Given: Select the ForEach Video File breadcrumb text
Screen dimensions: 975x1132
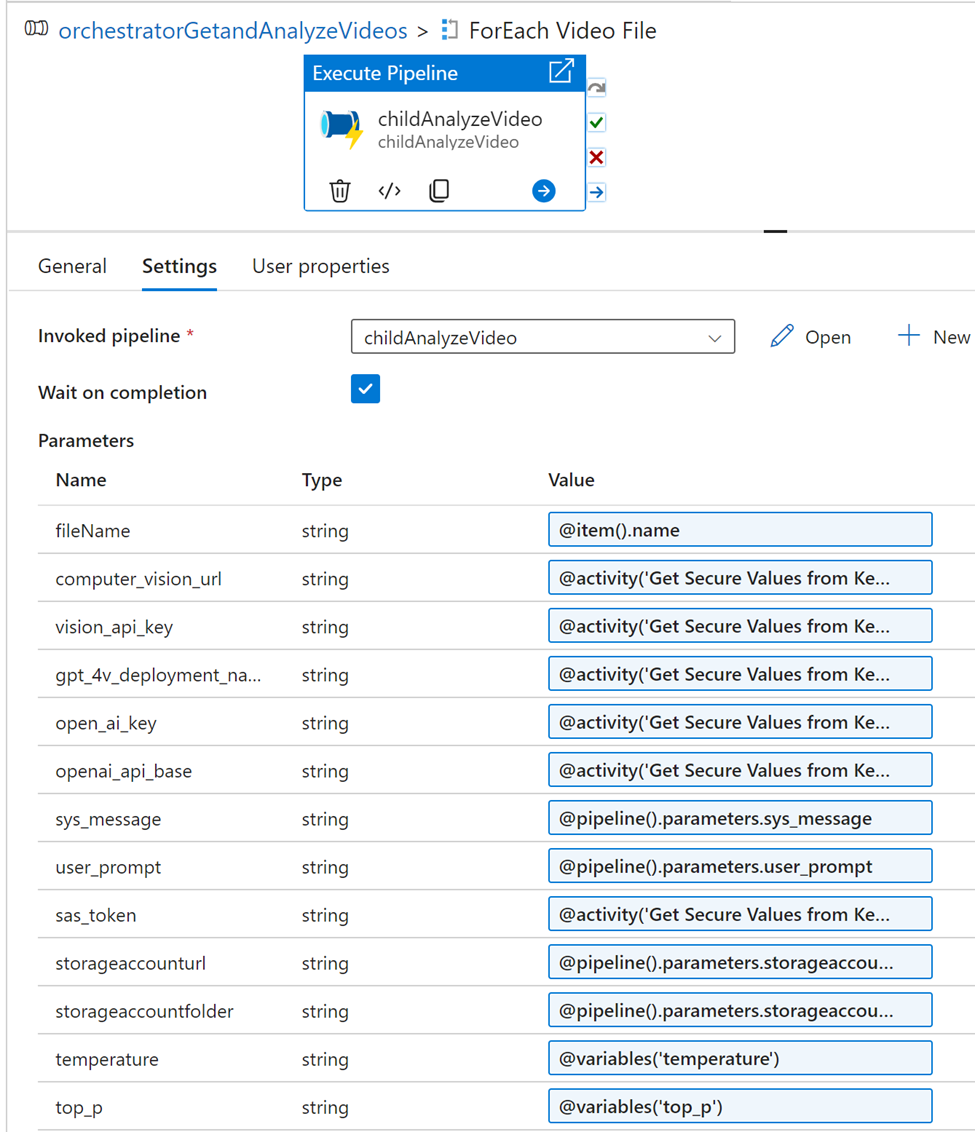Looking at the screenshot, I should (x=562, y=30).
